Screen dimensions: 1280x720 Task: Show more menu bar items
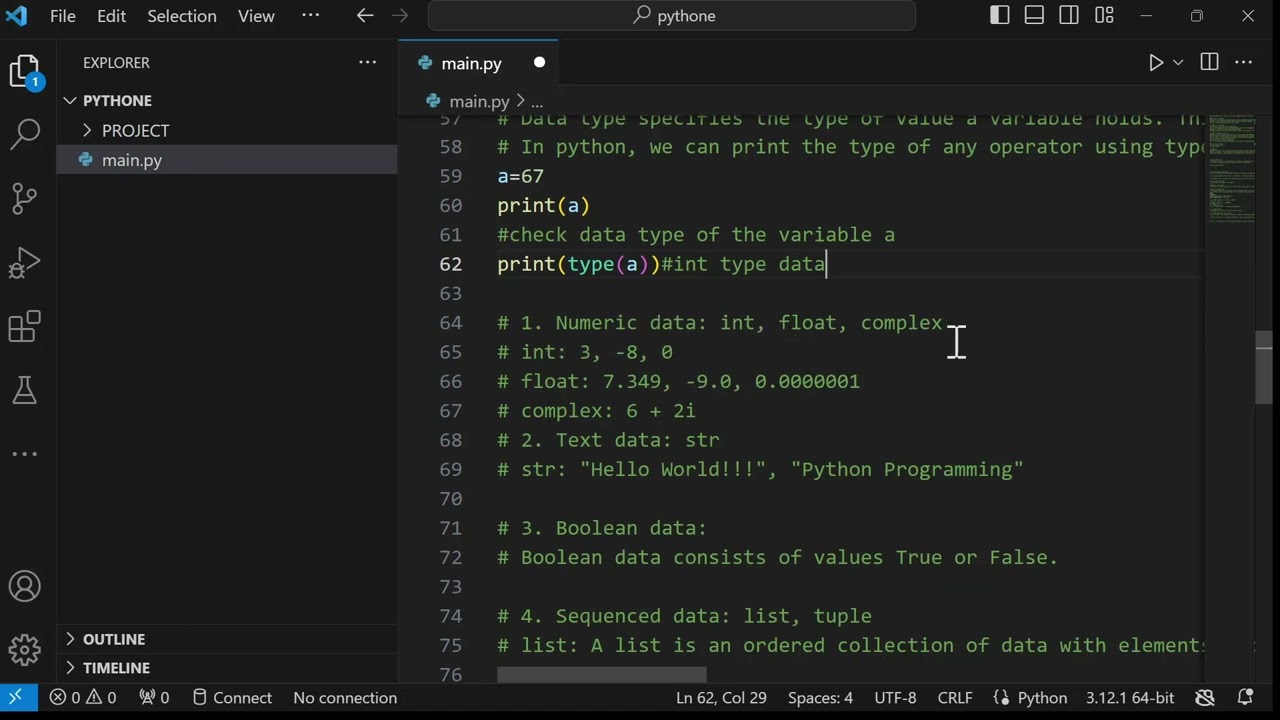coord(310,16)
